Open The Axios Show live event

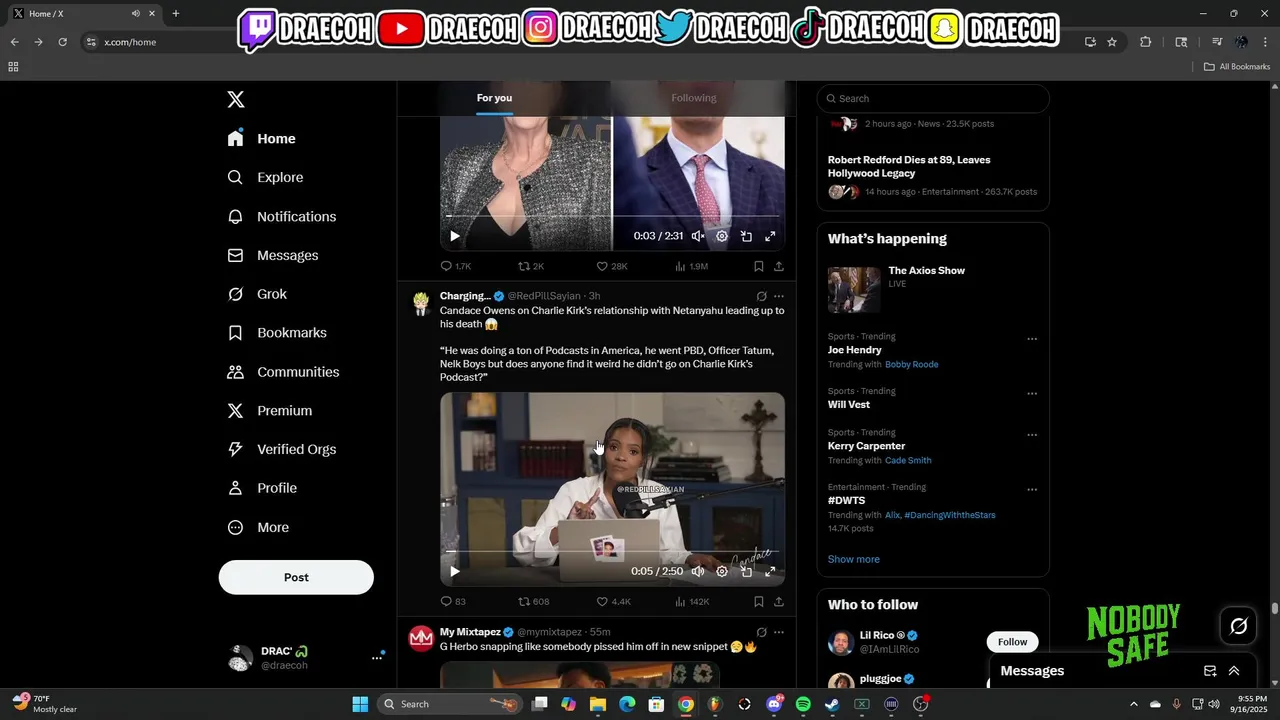[x=933, y=290]
